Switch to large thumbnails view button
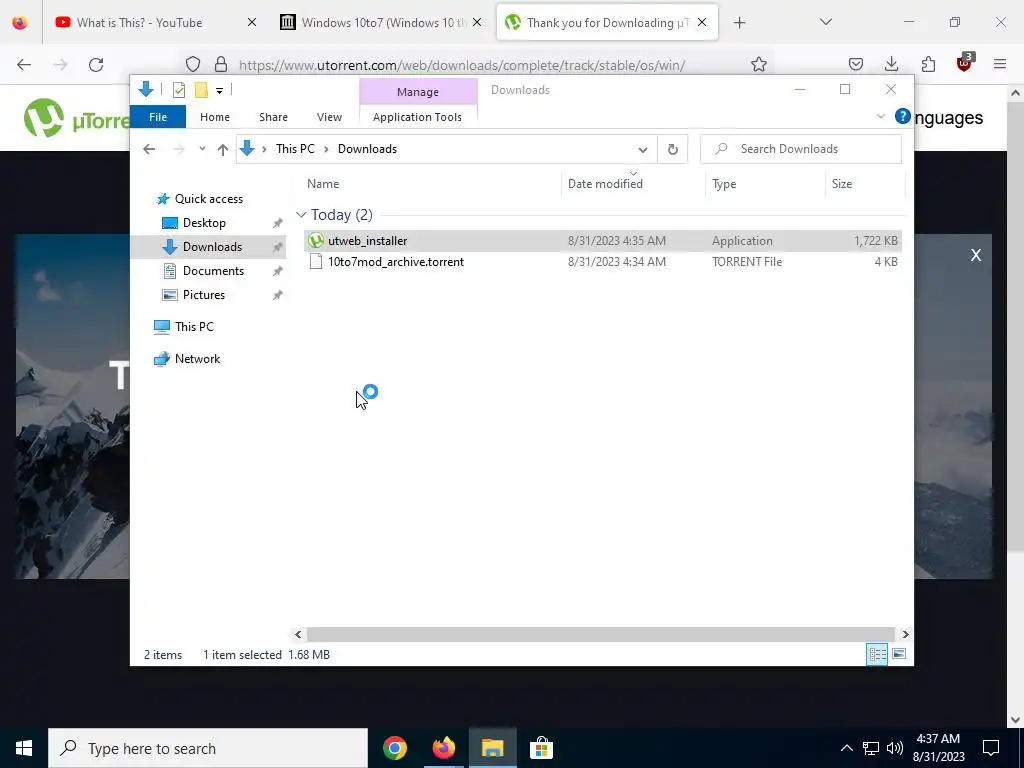The image size is (1024, 768). click(x=899, y=654)
